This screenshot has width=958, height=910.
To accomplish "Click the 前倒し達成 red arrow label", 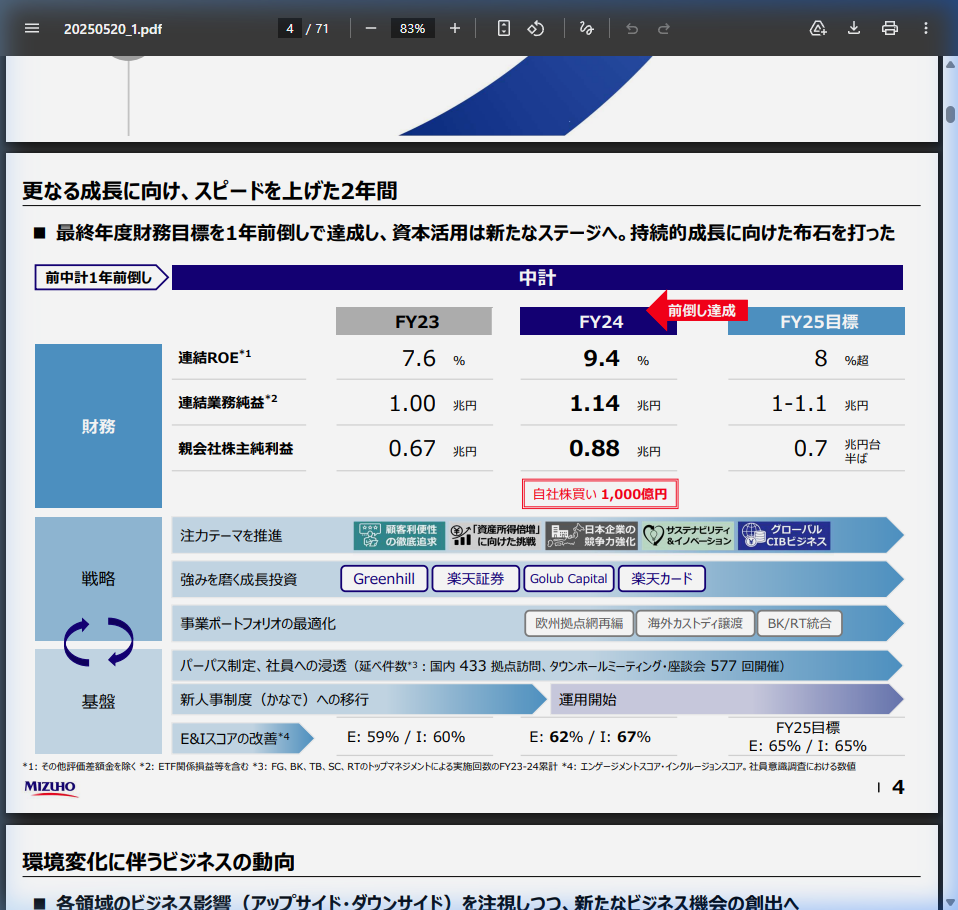I will (697, 310).
